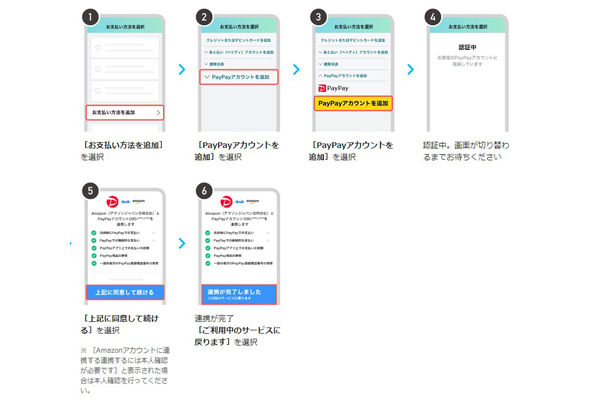Toggle PayPay残高 checkmark in step 6 phone
Viewport: 600px width, 400px height.
(x=208, y=256)
